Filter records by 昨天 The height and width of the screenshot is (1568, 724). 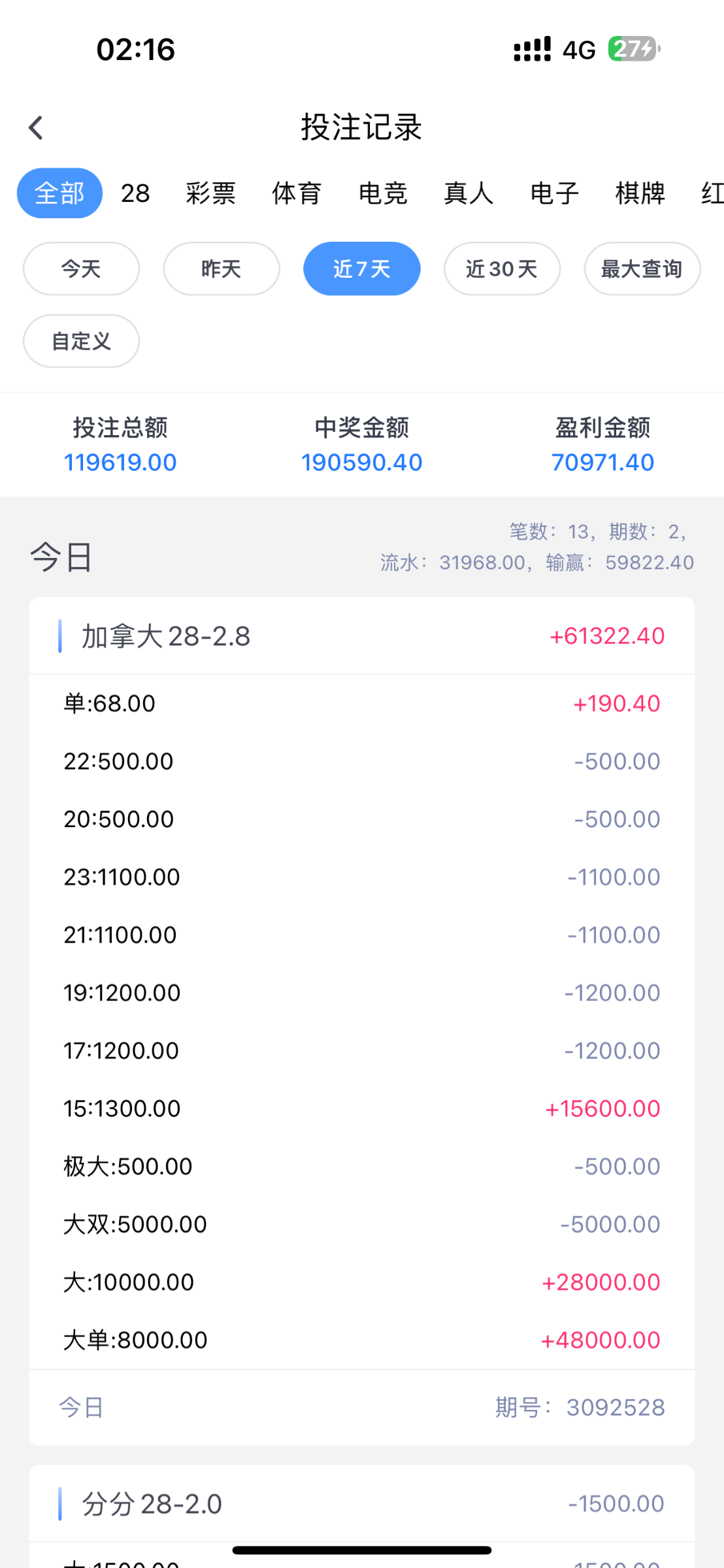coord(222,269)
